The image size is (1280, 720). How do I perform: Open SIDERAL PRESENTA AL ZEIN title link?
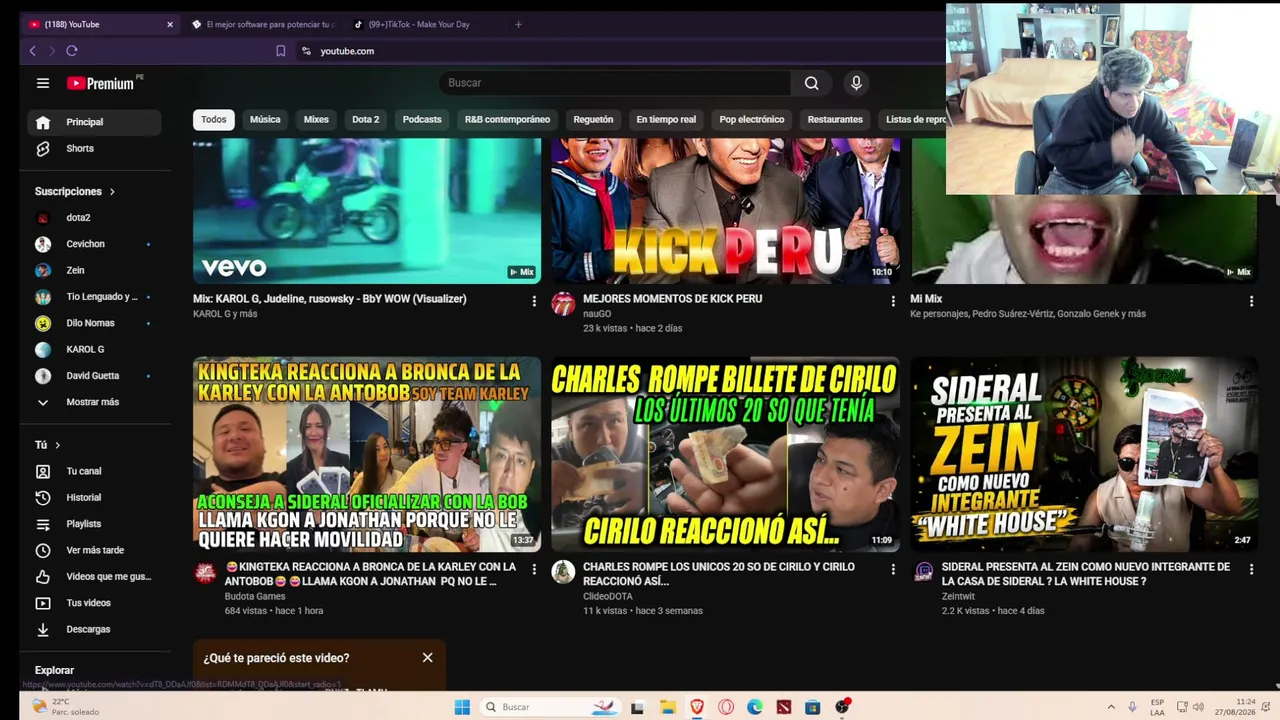pyautogui.click(x=1086, y=573)
